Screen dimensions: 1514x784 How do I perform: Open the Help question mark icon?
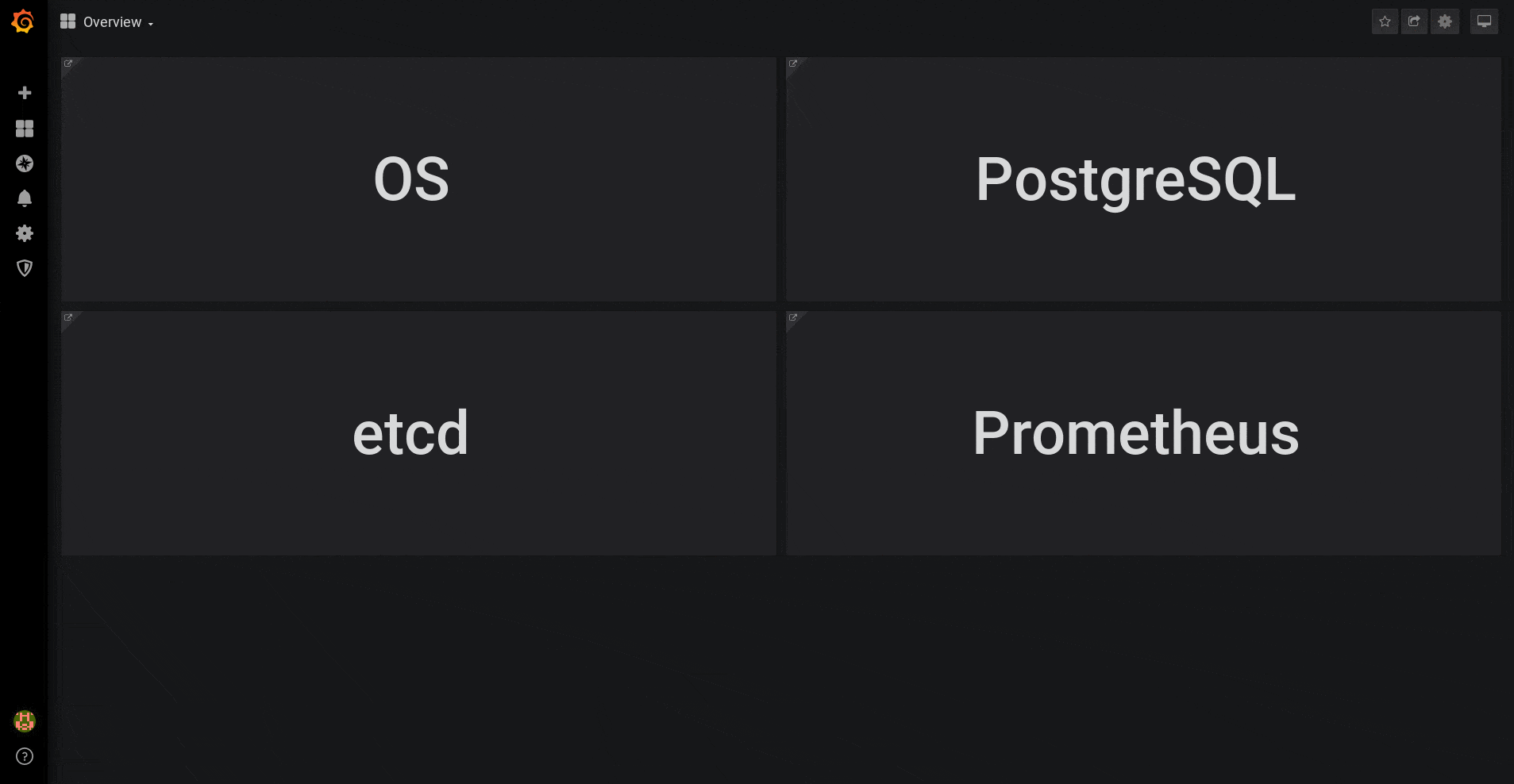coord(24,756)
